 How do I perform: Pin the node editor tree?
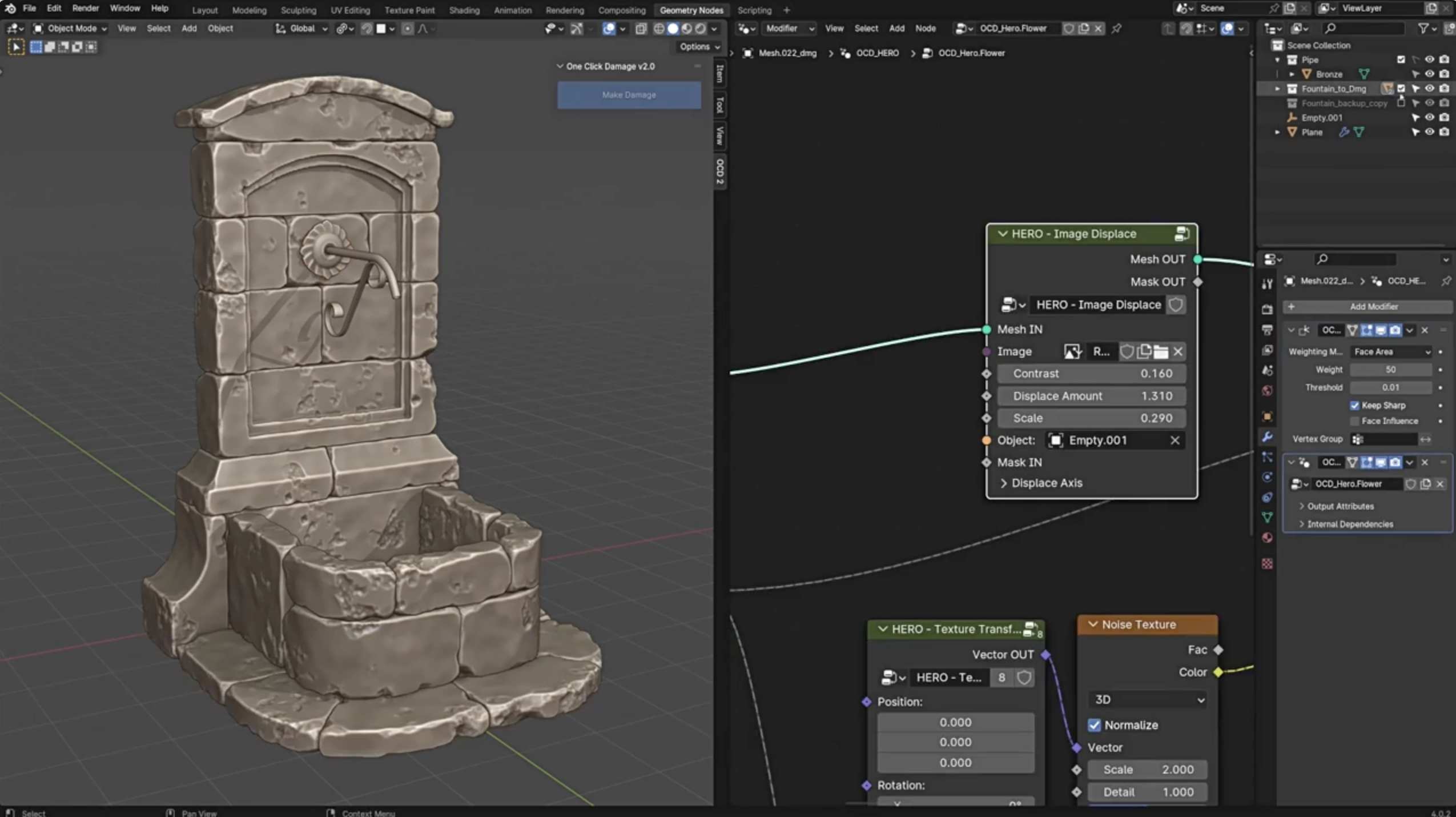click(1116, 29)
